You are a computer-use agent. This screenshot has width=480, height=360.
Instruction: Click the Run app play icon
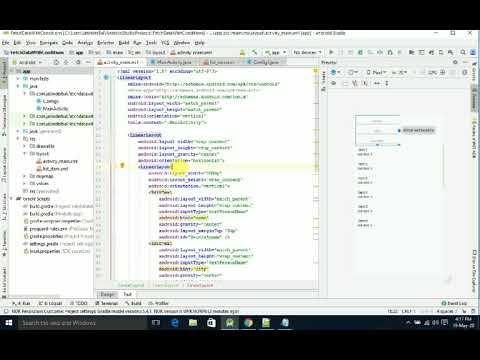click(331, 52)
